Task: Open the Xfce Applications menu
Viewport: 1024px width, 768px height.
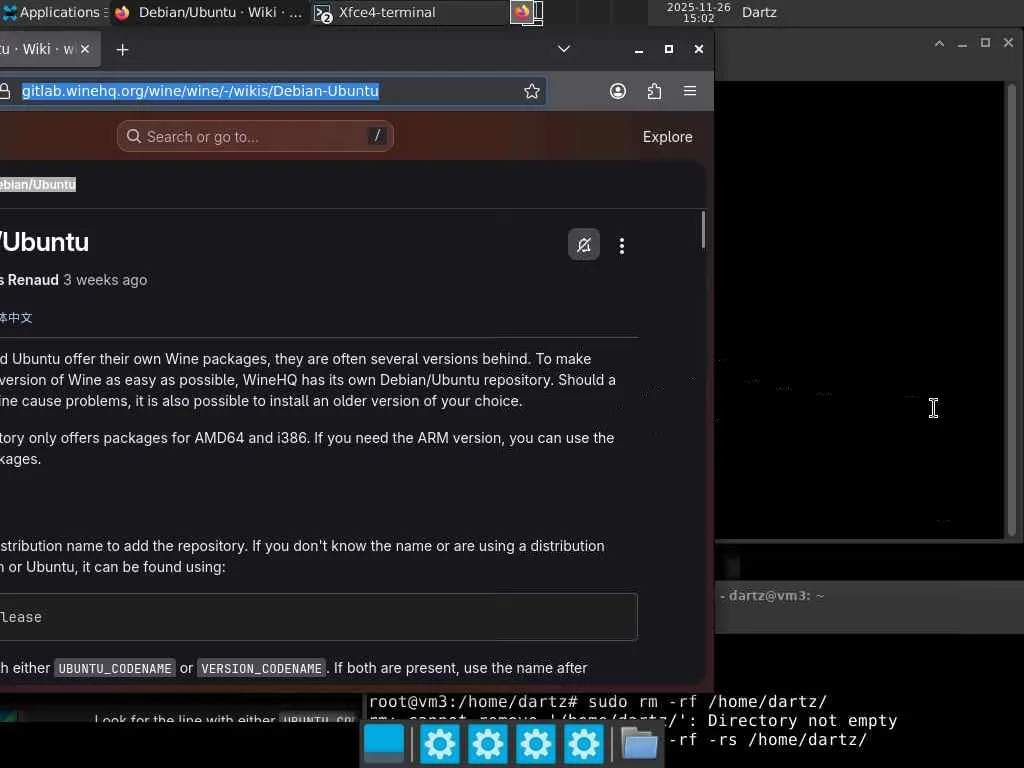Action: 54,12
